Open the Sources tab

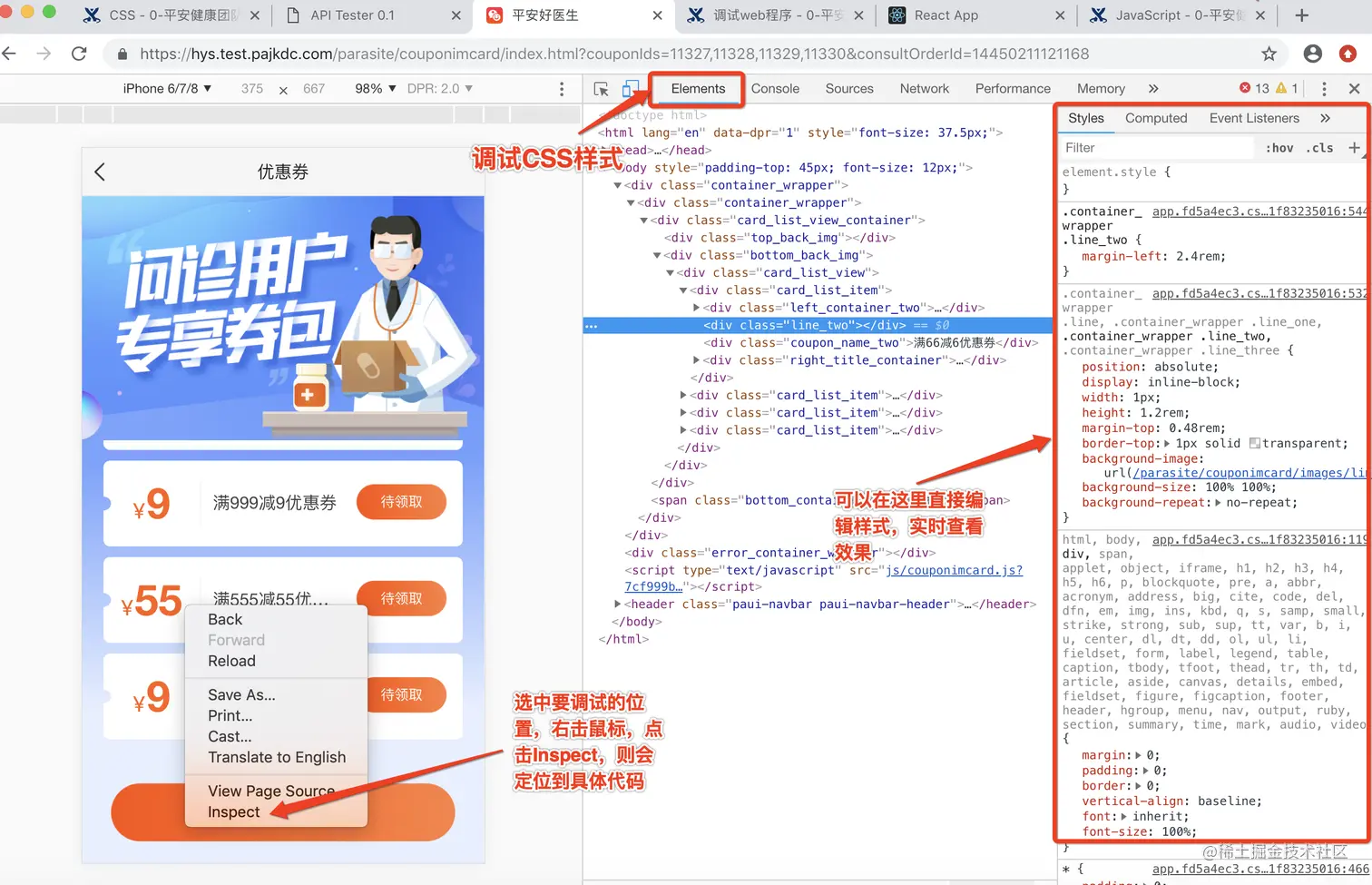[849, 89]
